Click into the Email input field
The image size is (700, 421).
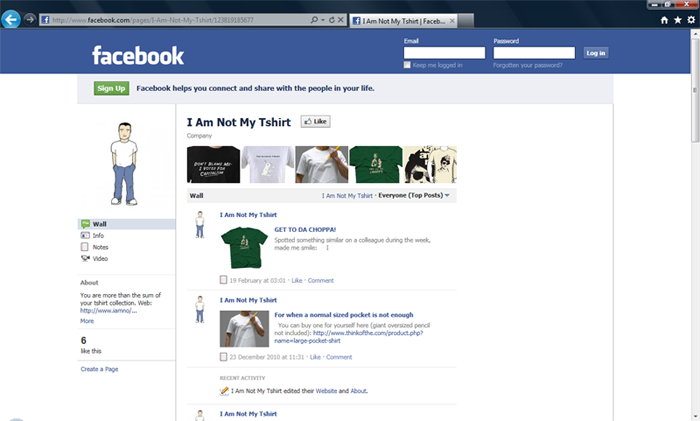tap(444, 53)
